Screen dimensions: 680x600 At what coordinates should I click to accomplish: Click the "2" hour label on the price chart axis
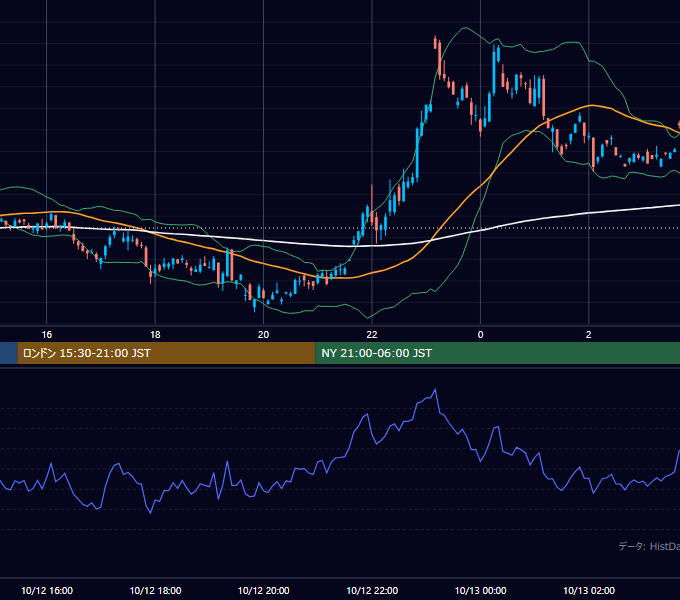pos(588,335)
